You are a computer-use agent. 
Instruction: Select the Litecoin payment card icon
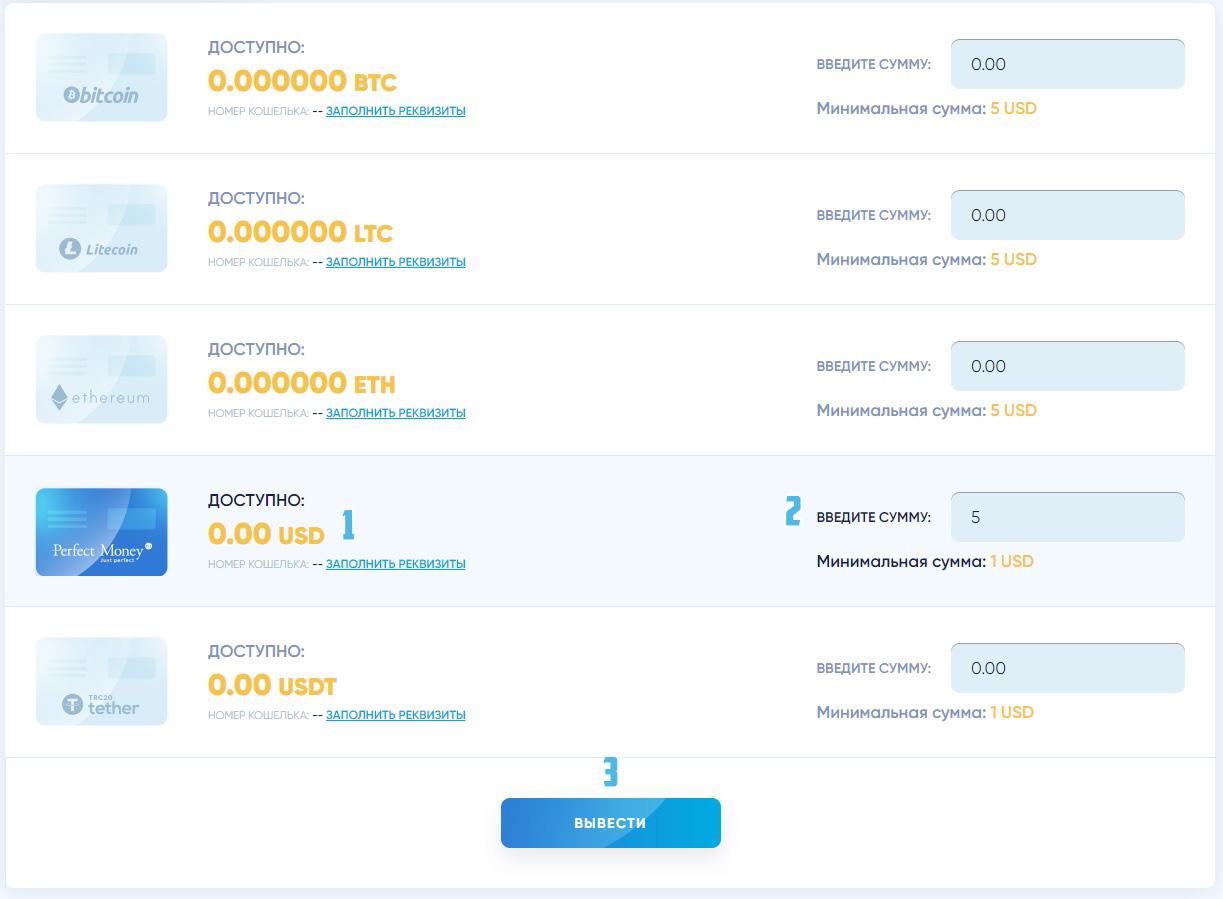pyautogui.click(x=101, y=229)
